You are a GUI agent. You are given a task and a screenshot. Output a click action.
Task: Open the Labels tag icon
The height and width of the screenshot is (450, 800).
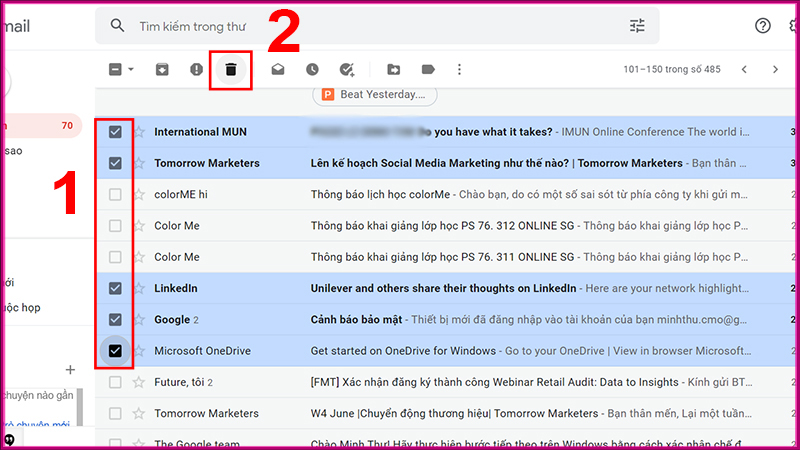[428, 69]
